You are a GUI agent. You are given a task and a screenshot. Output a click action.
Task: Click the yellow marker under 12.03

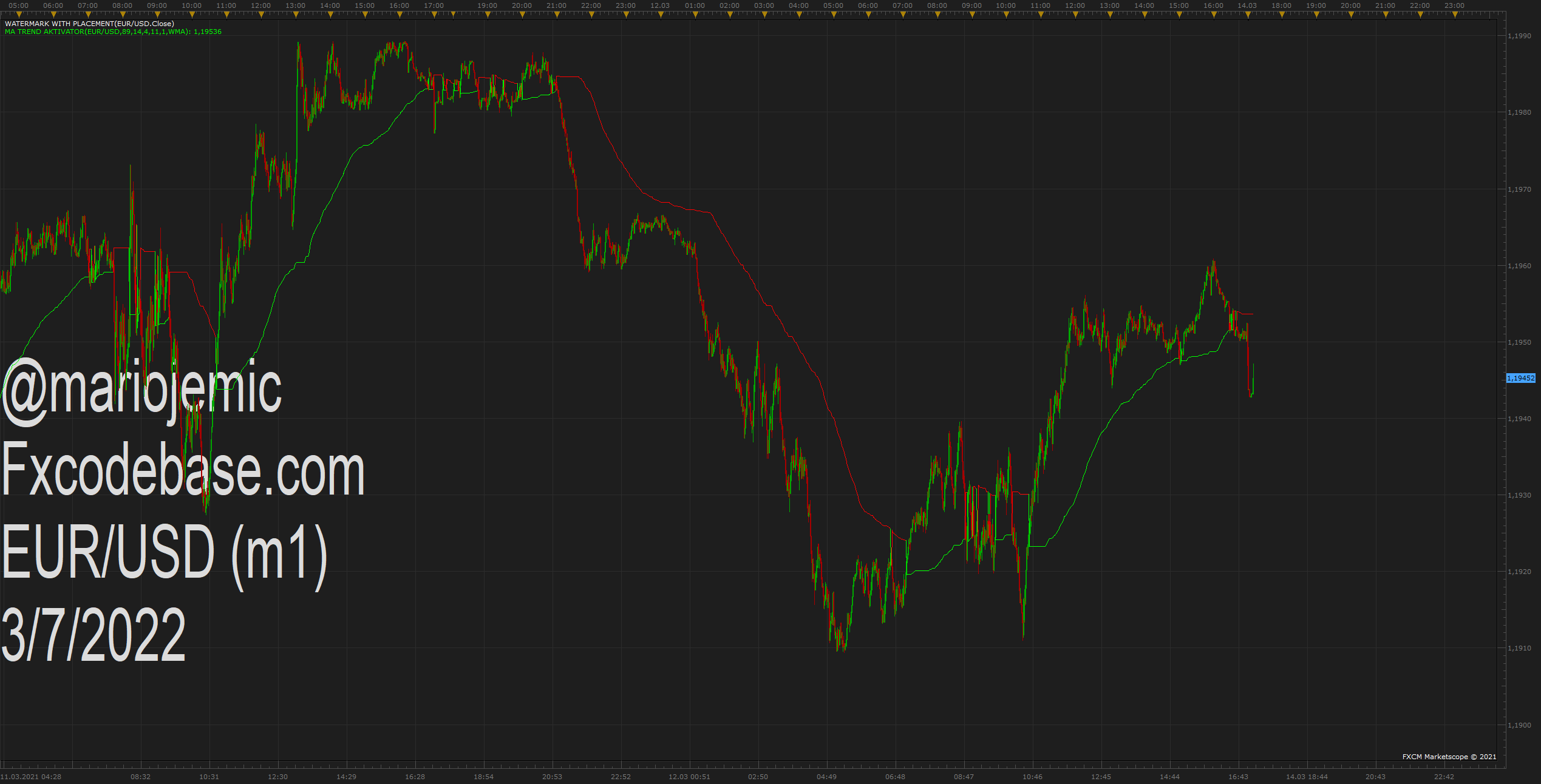point(660,14)
